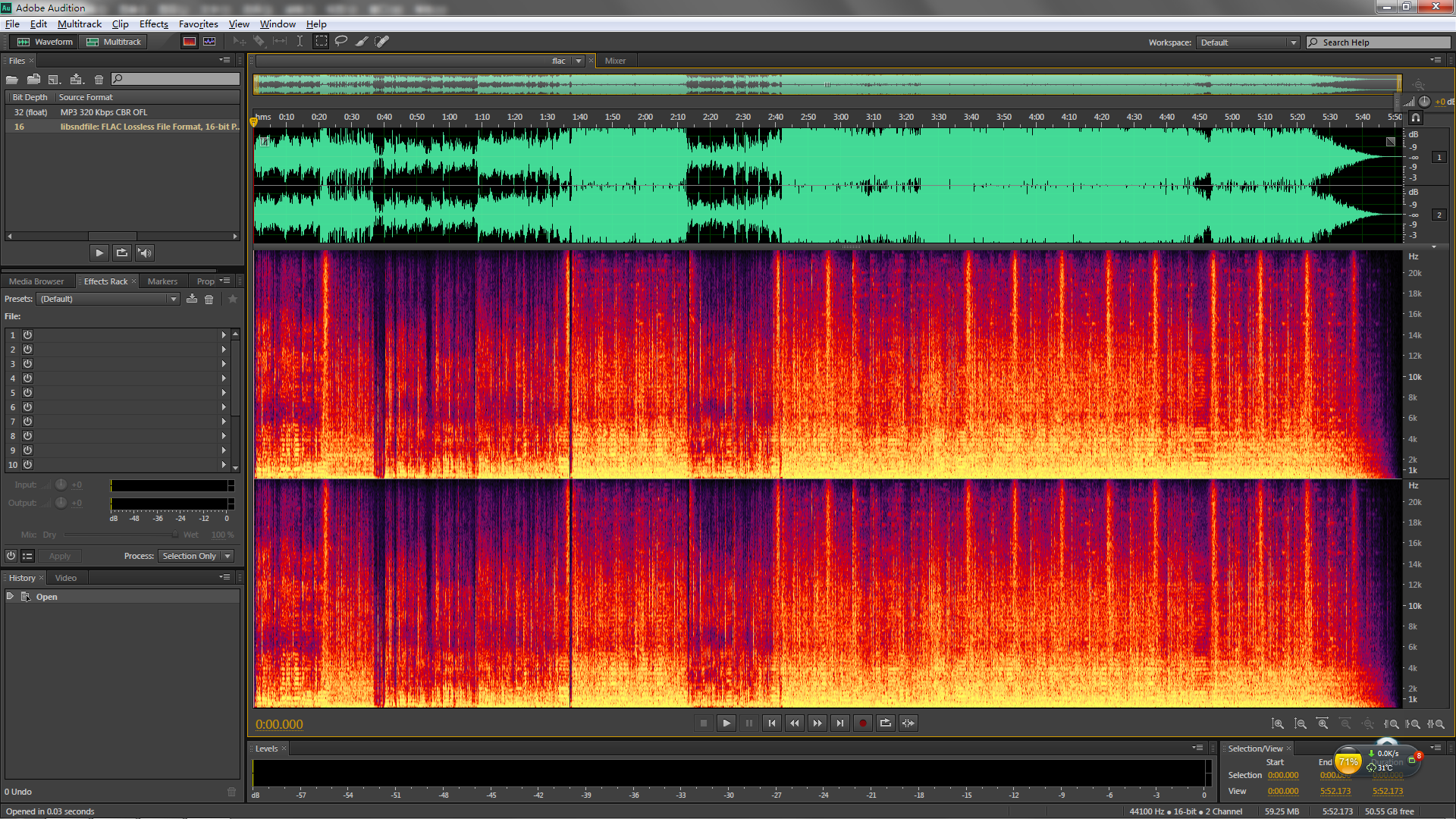Delete the preset using Effects Rack trash icon
Image resolution: width=1456 pixels, height=819 pixels.
[x=209, y=300]
